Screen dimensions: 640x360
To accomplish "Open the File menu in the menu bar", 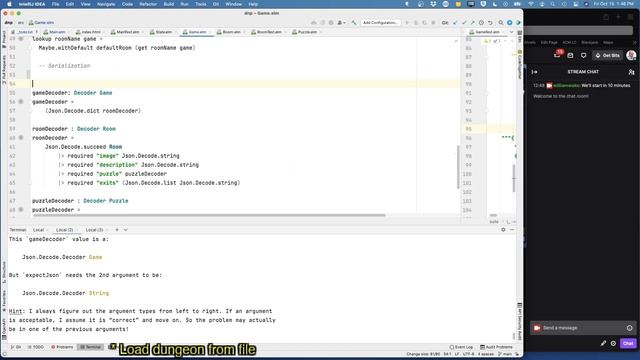I will pyautogui.click(x=55, y=4).
